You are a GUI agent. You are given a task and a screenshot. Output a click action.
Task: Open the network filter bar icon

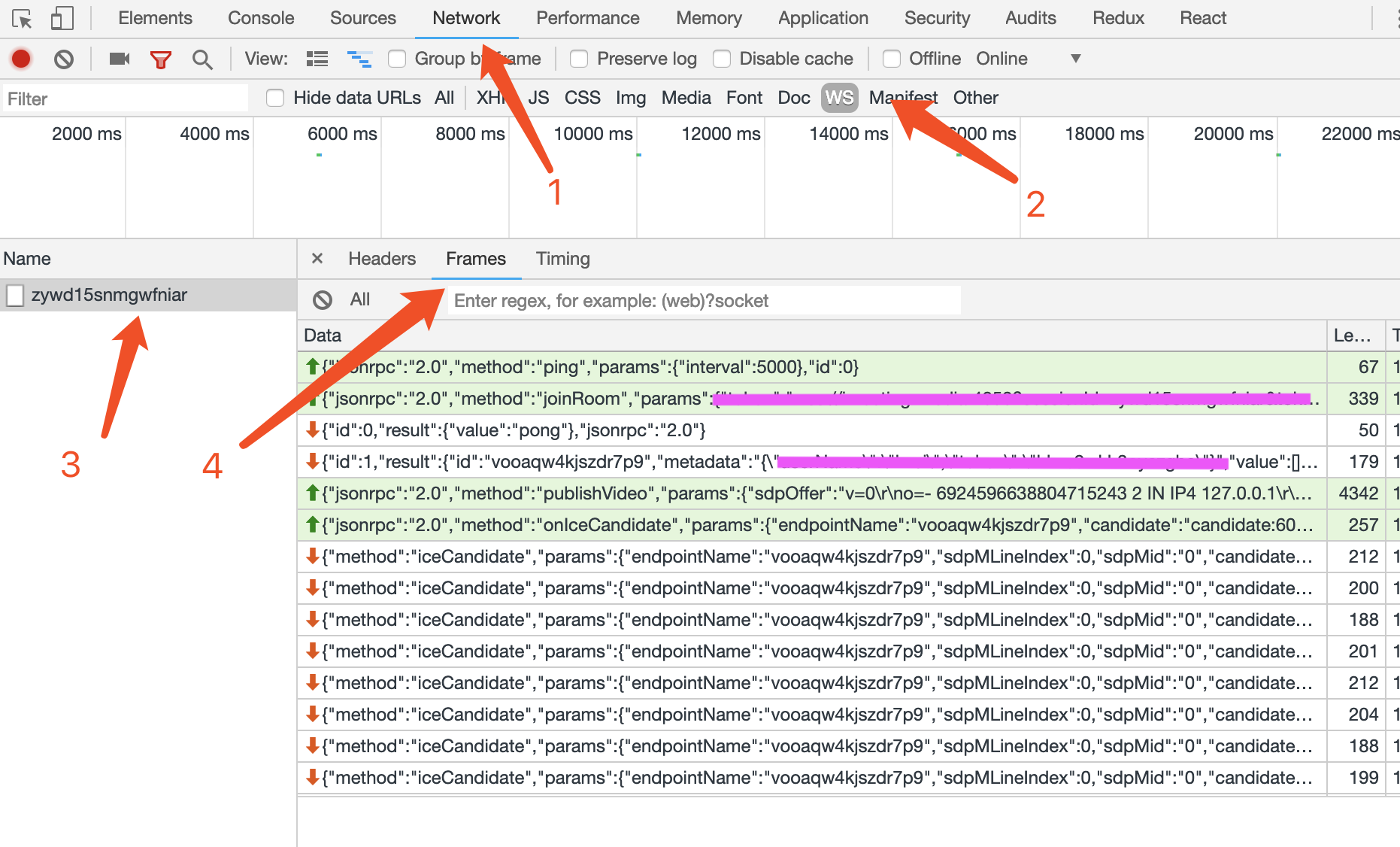161,59
